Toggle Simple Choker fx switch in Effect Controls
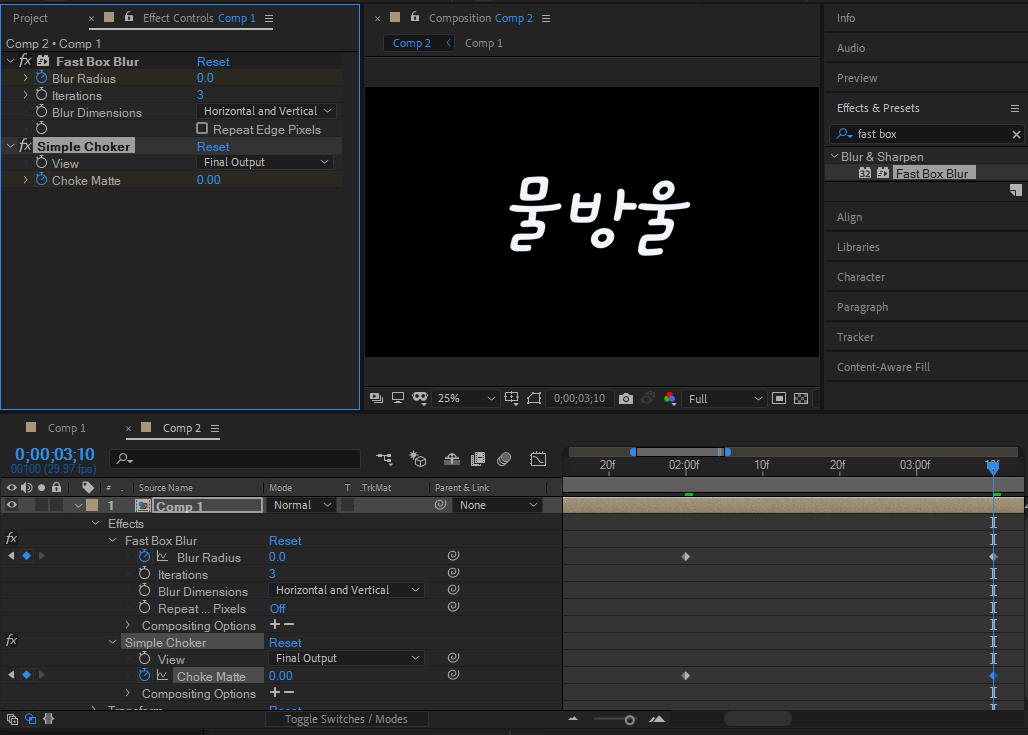The width and height of the screenshot is (1028, 735). coord(25,146)
